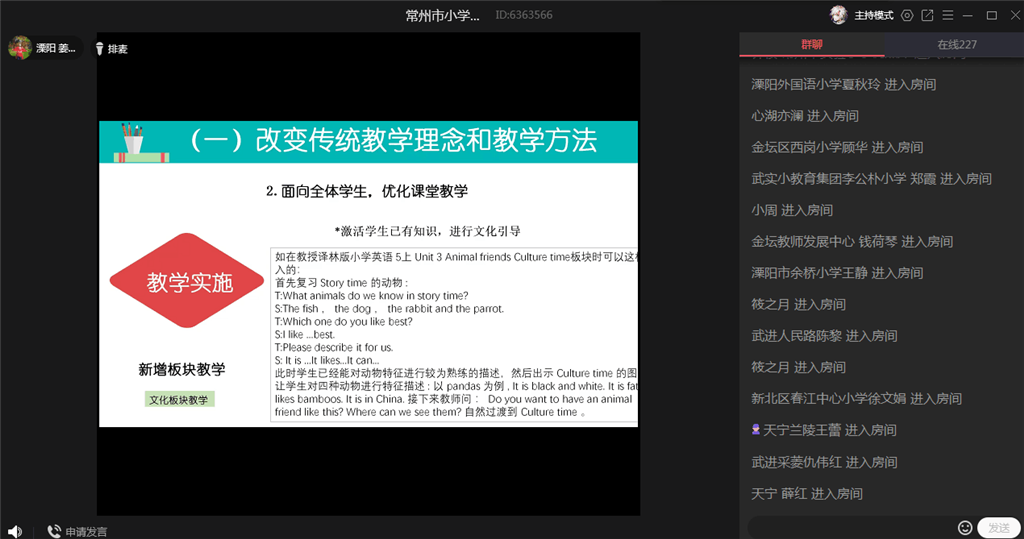Click the 排麦 microphone icon
Image resolution: width=1024 pixels, height=539 pixels.
pyautogui.click(x=99, y=48)
